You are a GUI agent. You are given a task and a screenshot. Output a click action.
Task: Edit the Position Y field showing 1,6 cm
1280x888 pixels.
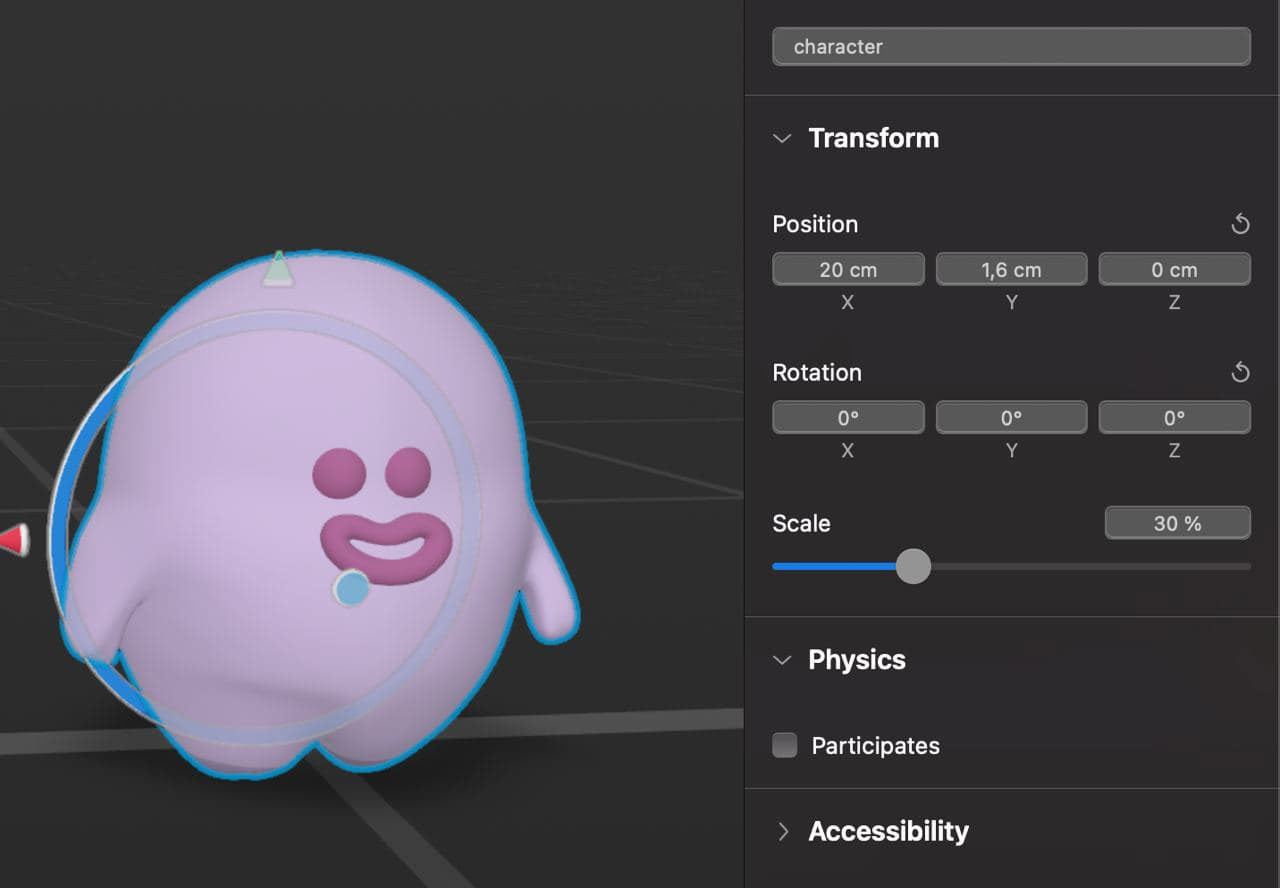click(1011, 270)
